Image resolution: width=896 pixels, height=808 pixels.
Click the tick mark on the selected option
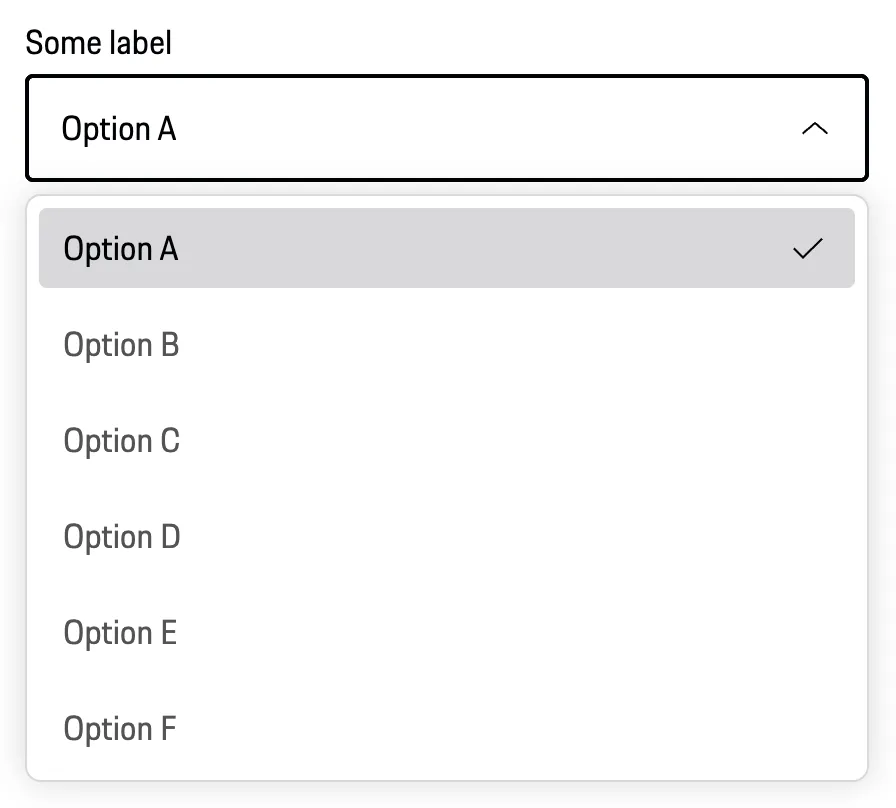tap(807, 249)
